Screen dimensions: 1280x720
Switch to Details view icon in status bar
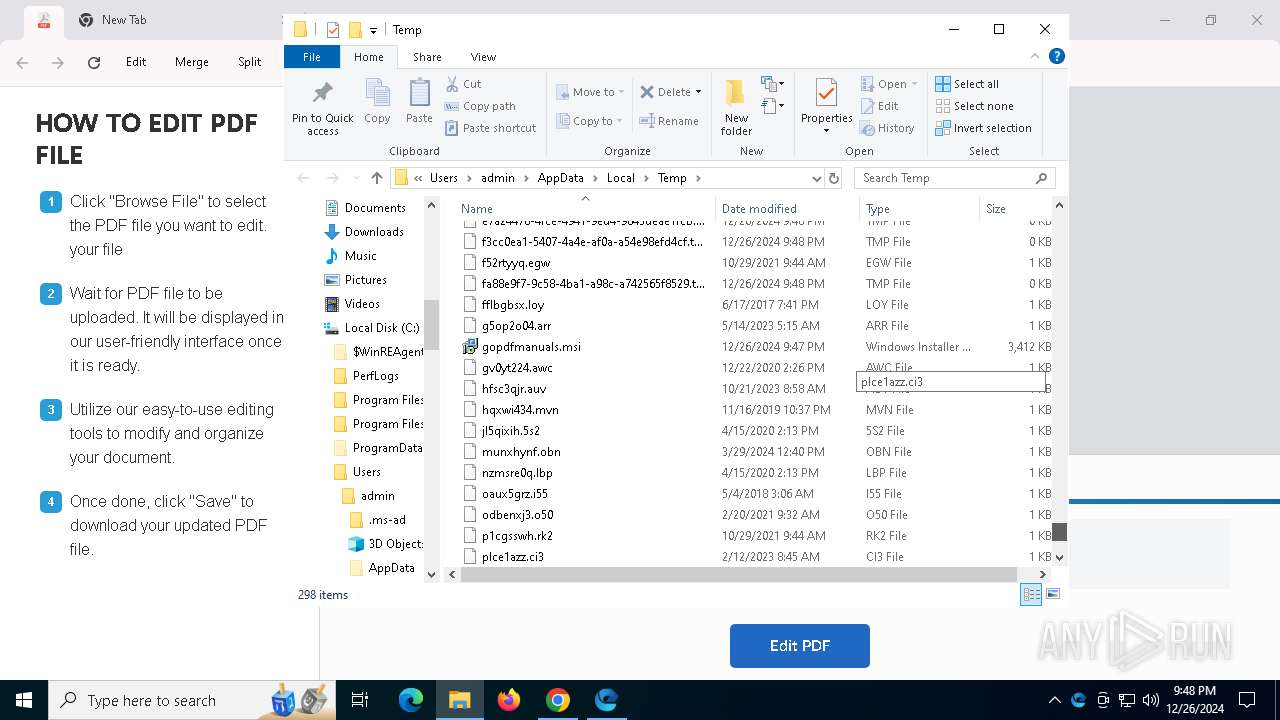[1031, 594]
